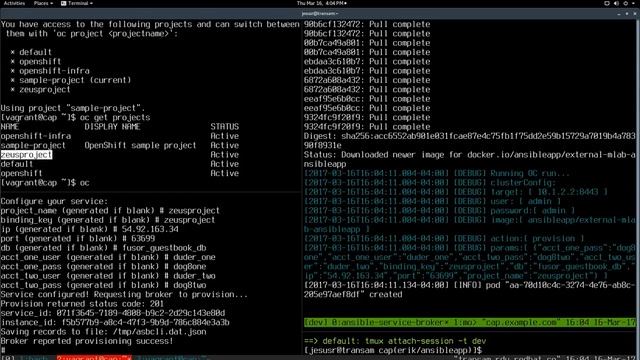Click 'sample-project (current)' list entry
Image resolution: width=640 pixels, height=360 pixels.
(x=75, y=80)
